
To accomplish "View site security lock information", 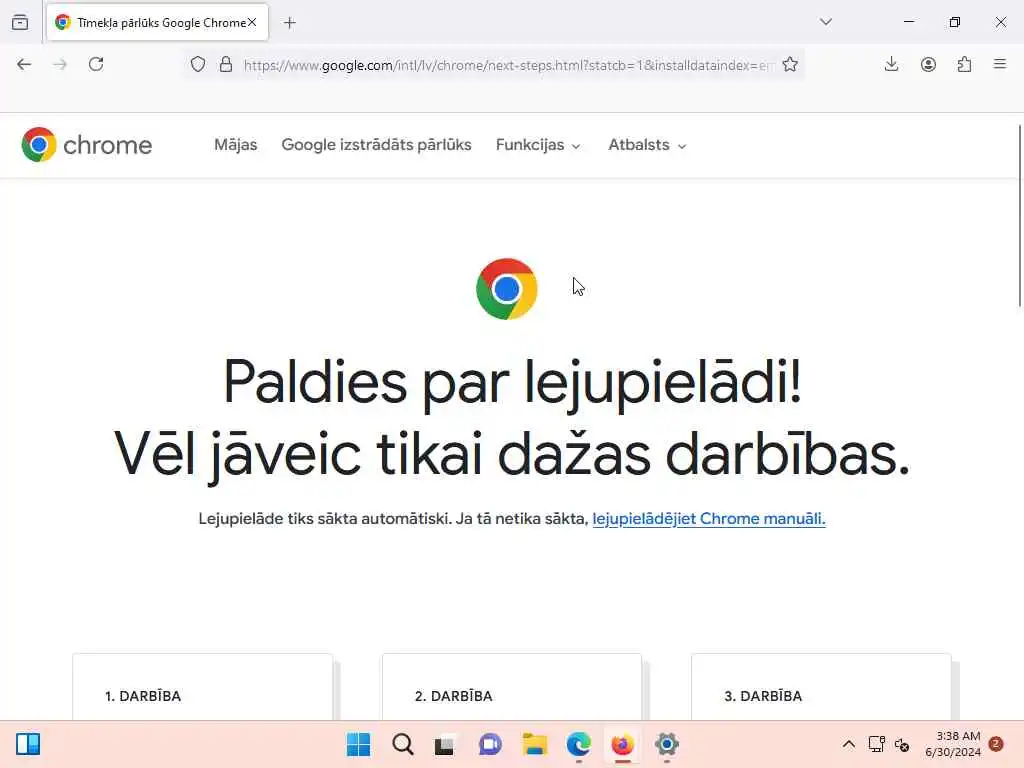I will coord(226,65).
